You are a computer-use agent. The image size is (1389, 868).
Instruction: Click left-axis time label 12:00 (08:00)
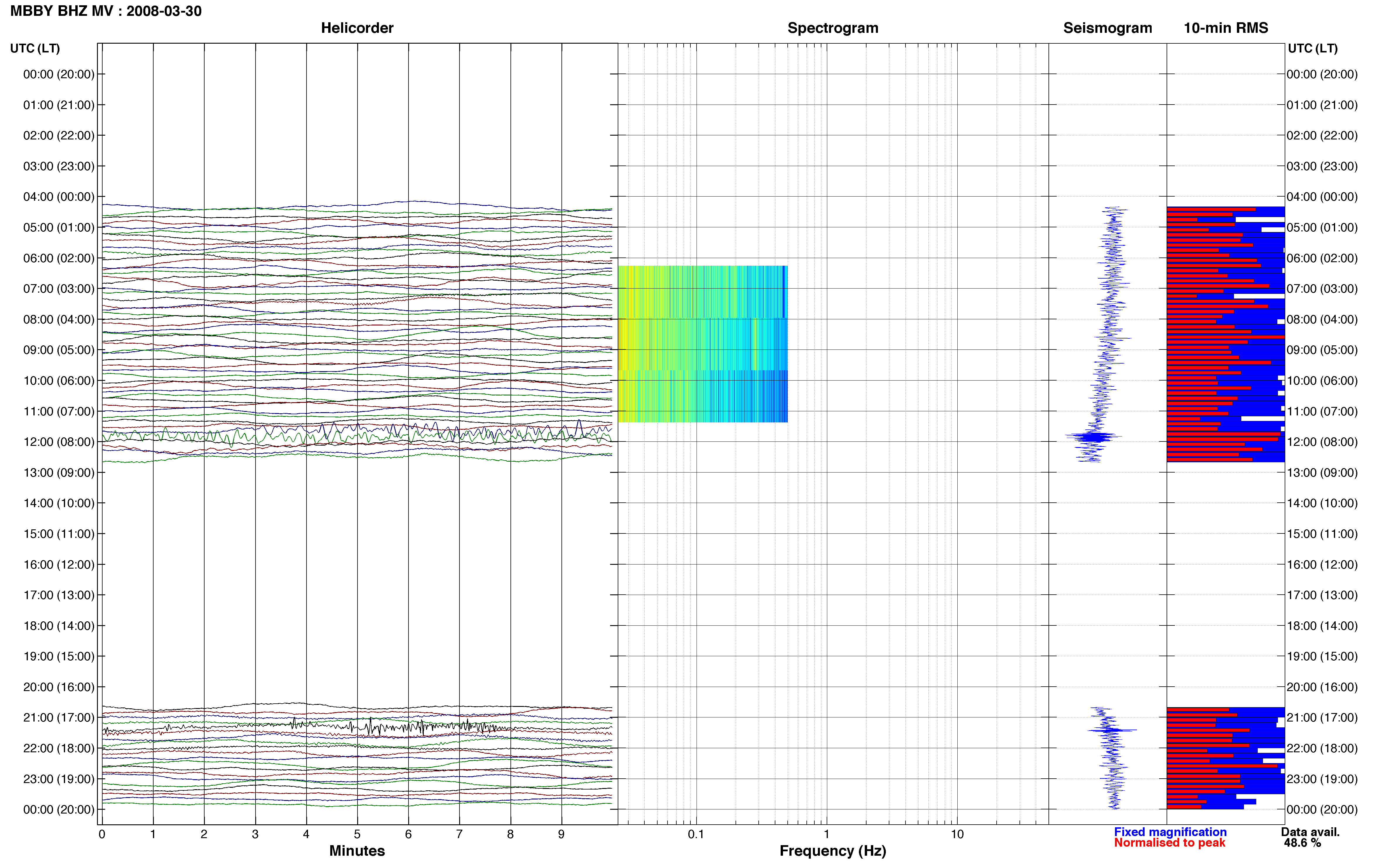pyautogui.click(x=59, y=442)
